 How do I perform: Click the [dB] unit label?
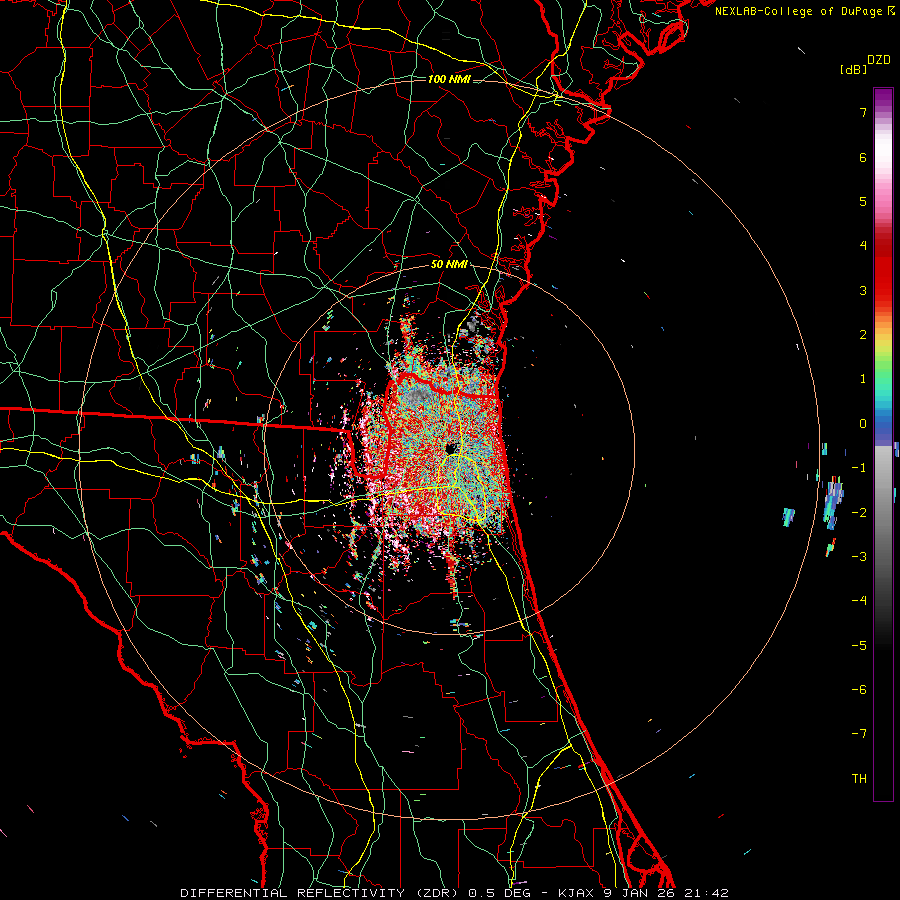[853, 69]
